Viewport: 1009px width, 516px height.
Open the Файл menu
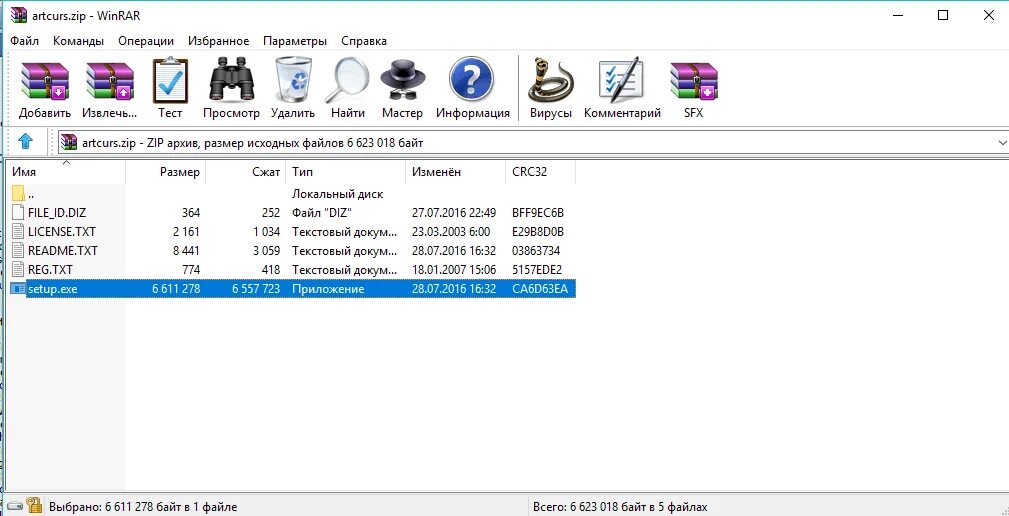tap(24, 41)
